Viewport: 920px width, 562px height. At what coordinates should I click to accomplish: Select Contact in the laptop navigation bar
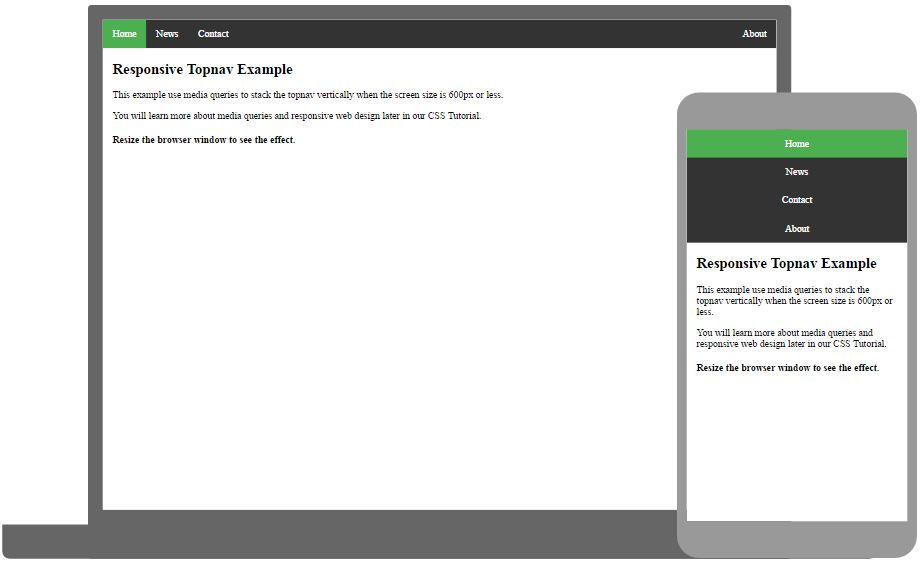(x=213, y=34)
